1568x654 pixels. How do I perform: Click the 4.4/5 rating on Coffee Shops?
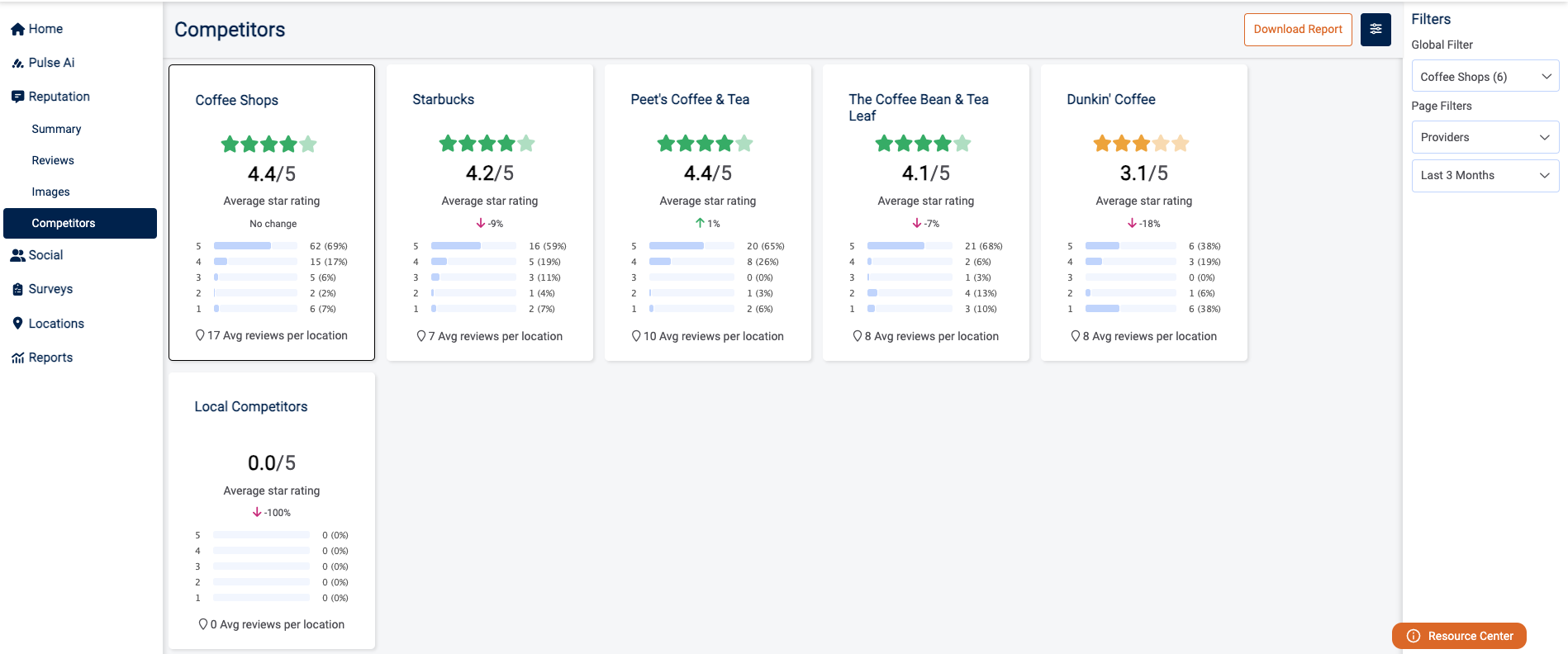coord(272,174)
